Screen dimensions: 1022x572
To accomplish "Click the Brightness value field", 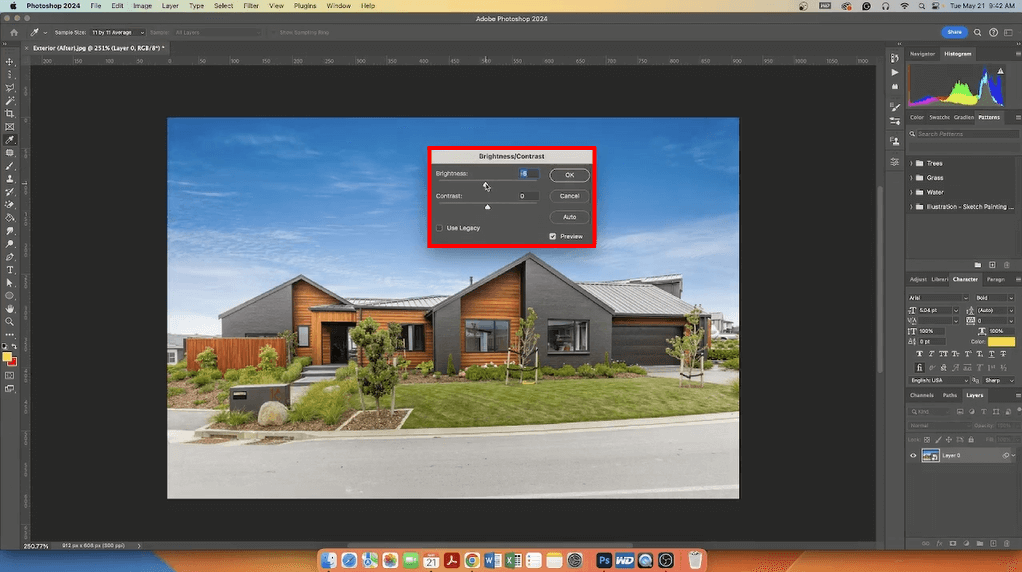I will point(529,173).
